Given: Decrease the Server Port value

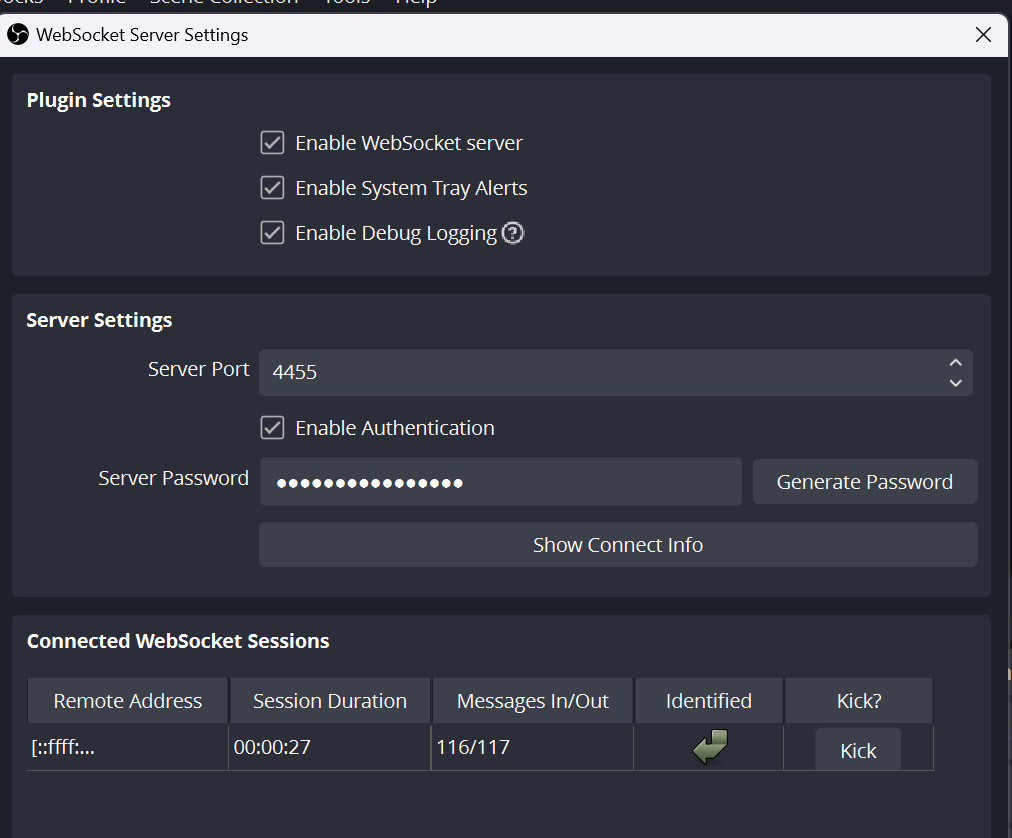Looking at the screenshot, I should coord(956,383).
